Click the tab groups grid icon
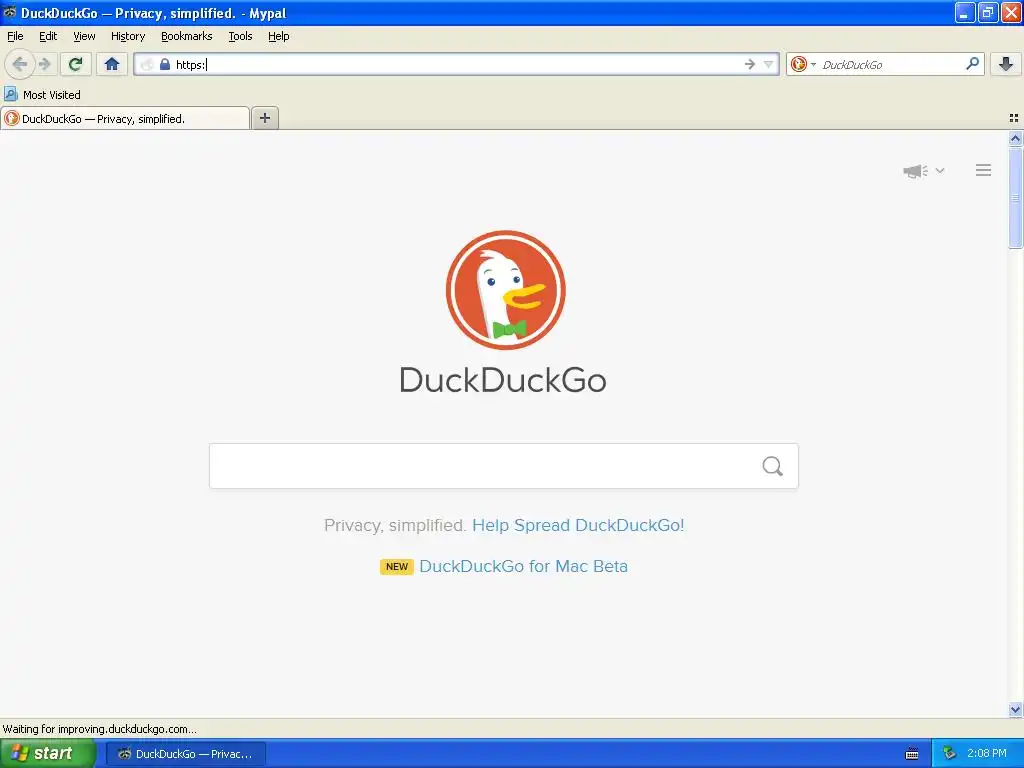 (1014, 118)
